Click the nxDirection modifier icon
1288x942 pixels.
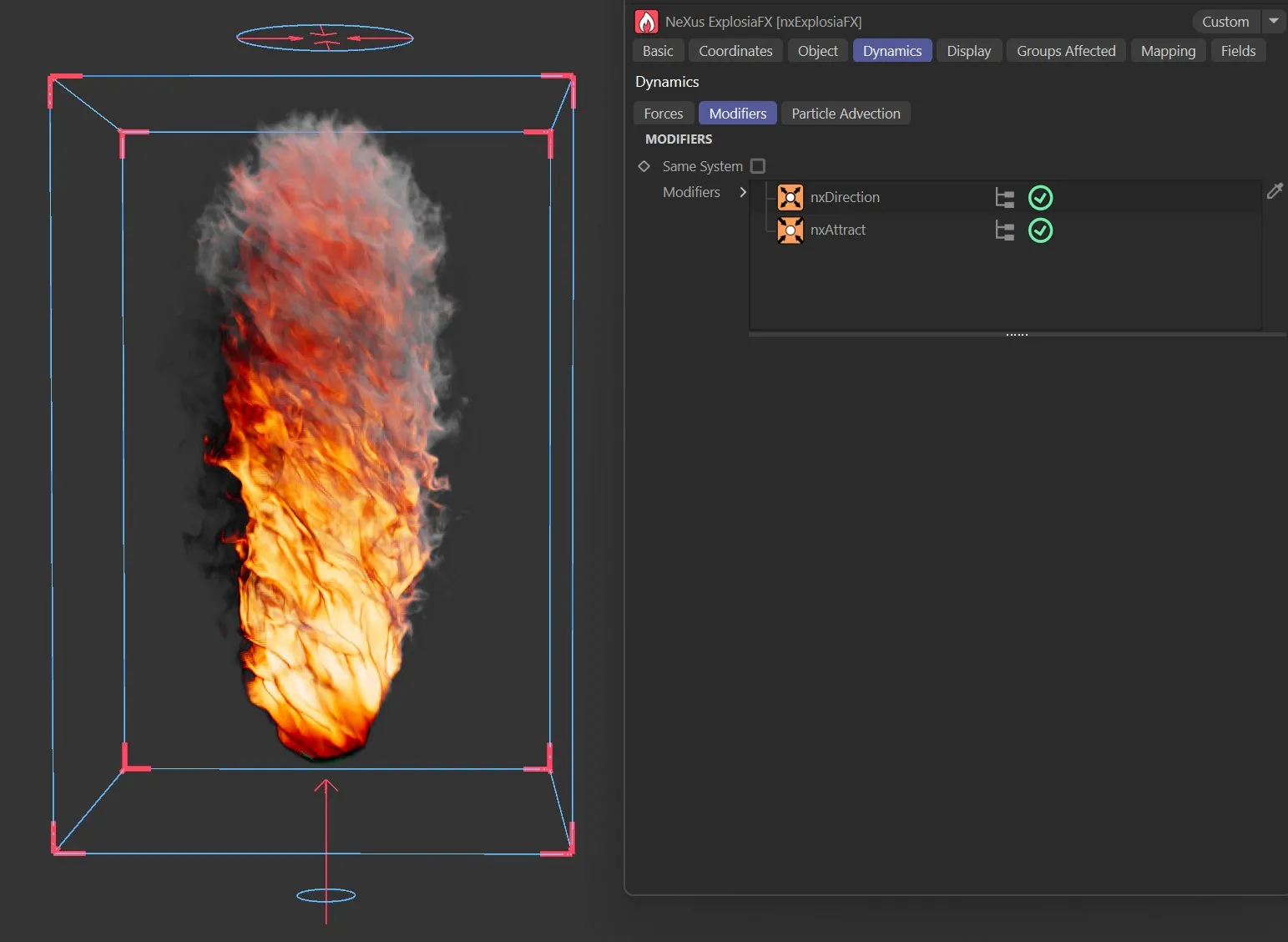[790, 197]
